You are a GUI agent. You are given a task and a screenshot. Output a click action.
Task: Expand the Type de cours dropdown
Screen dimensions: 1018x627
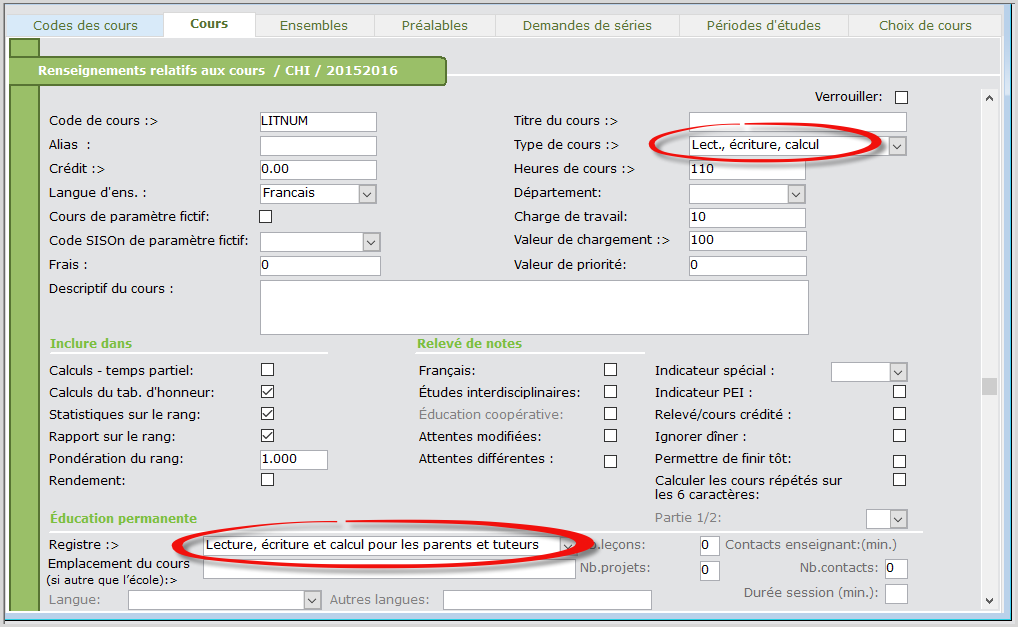(897, 146)
